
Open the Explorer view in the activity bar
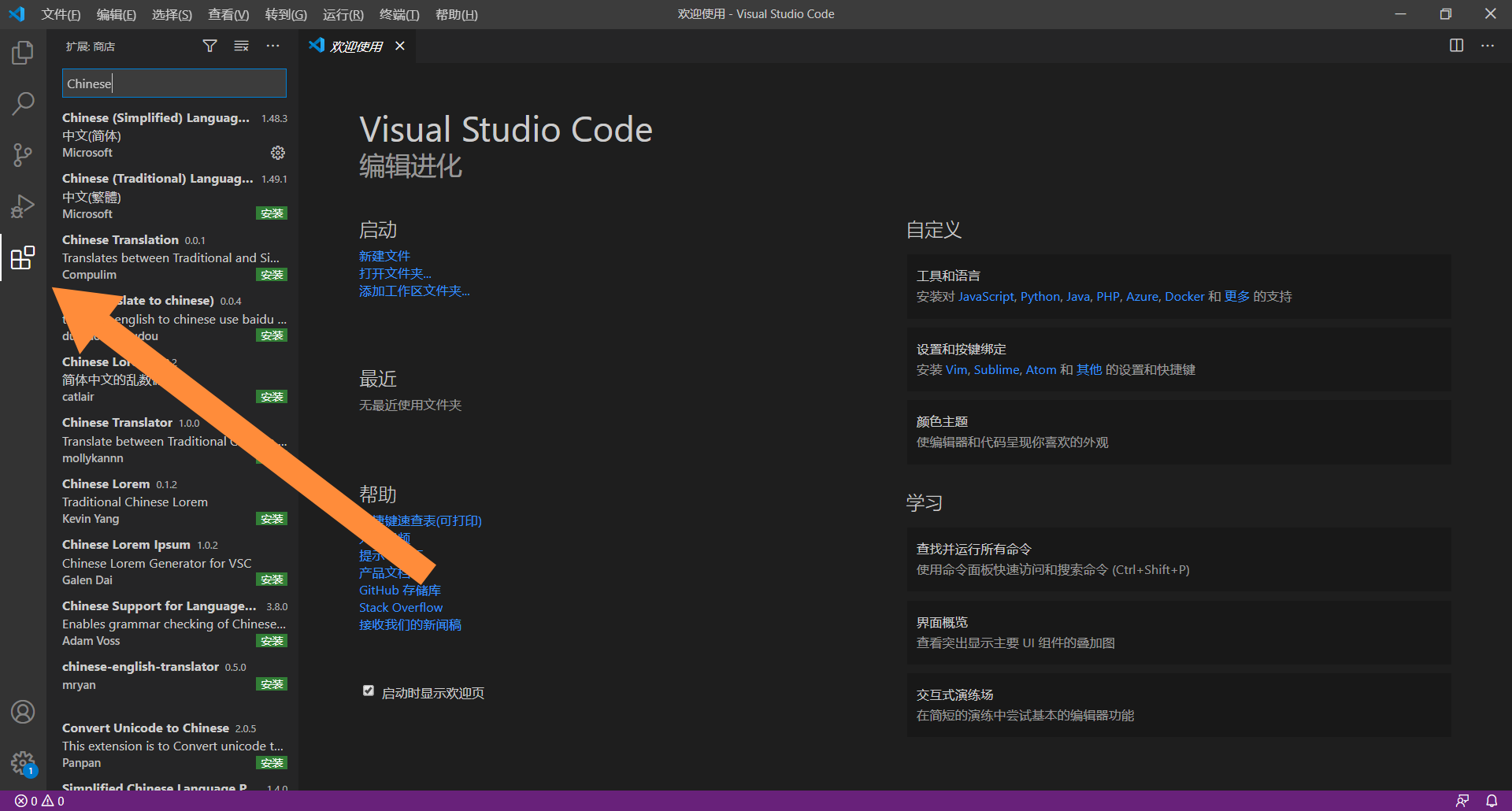(x=23, y=52)
